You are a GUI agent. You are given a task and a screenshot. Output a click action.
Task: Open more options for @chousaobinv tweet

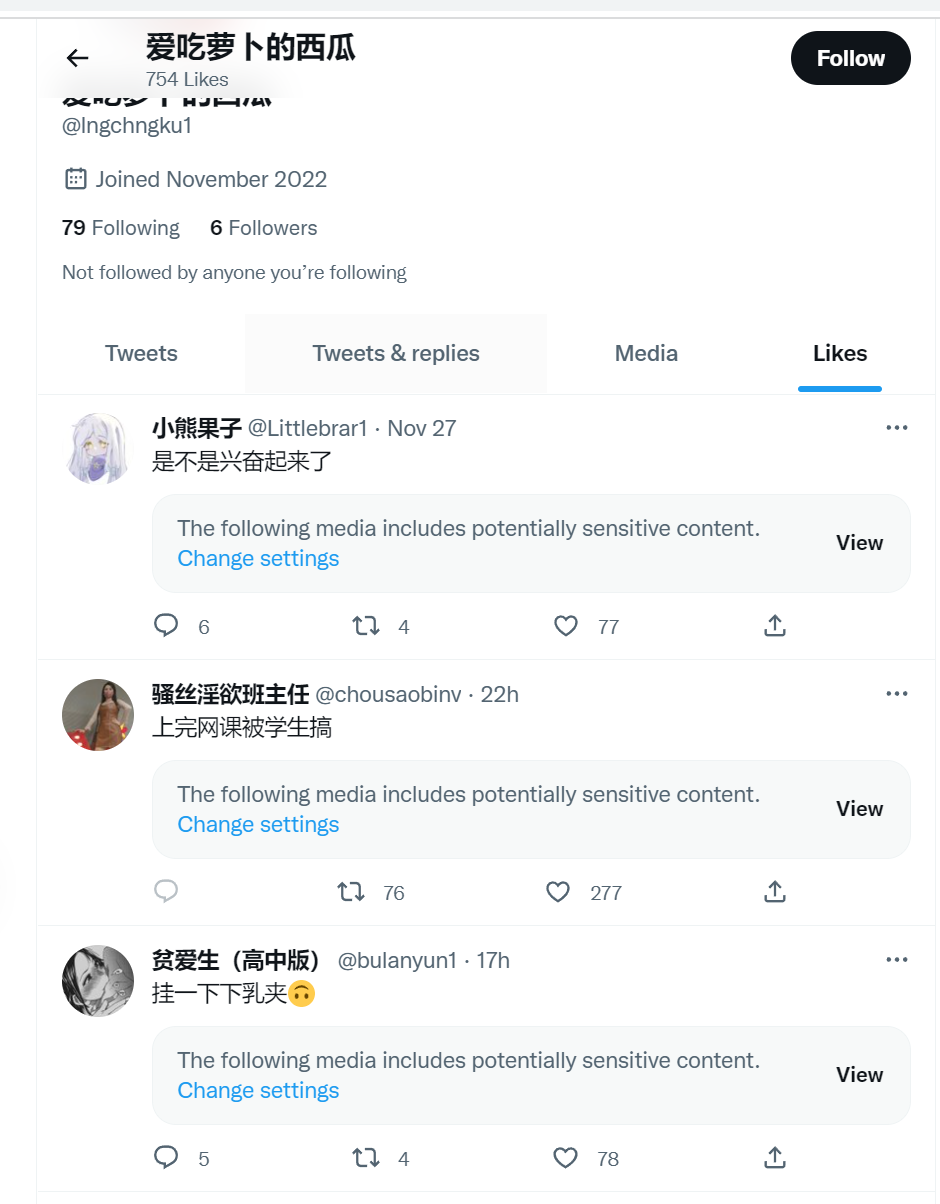click(x=897, y=694)
